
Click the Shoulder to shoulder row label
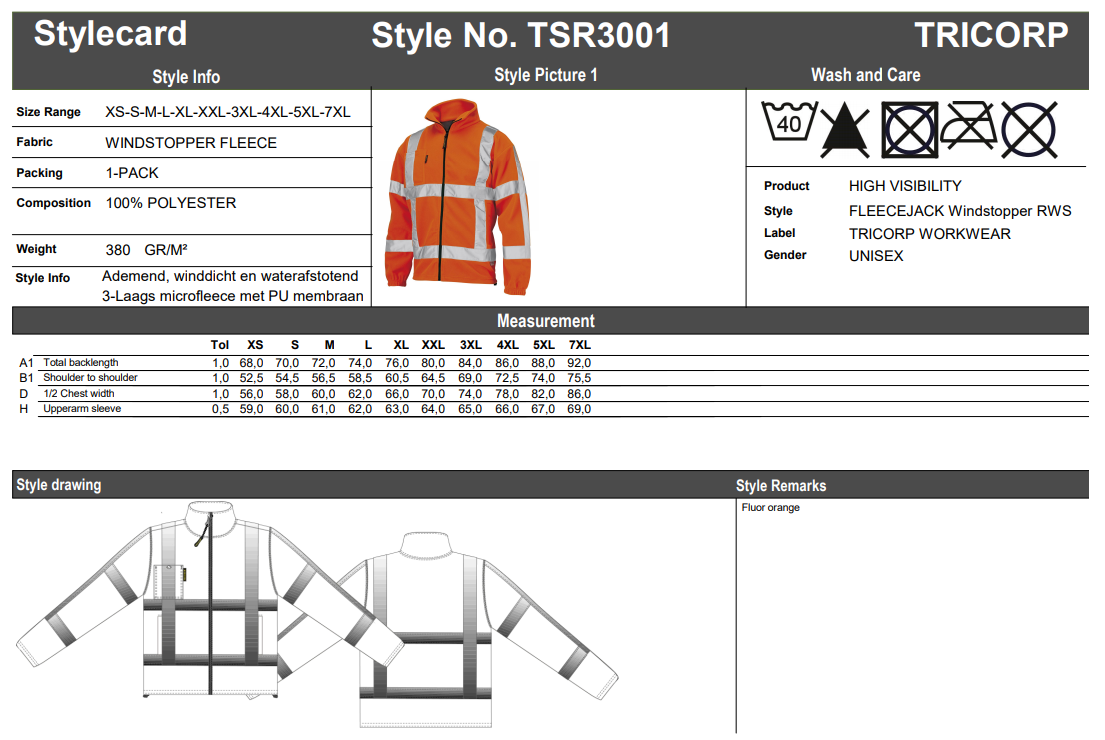pyautogui.click(x=90, y=378)
